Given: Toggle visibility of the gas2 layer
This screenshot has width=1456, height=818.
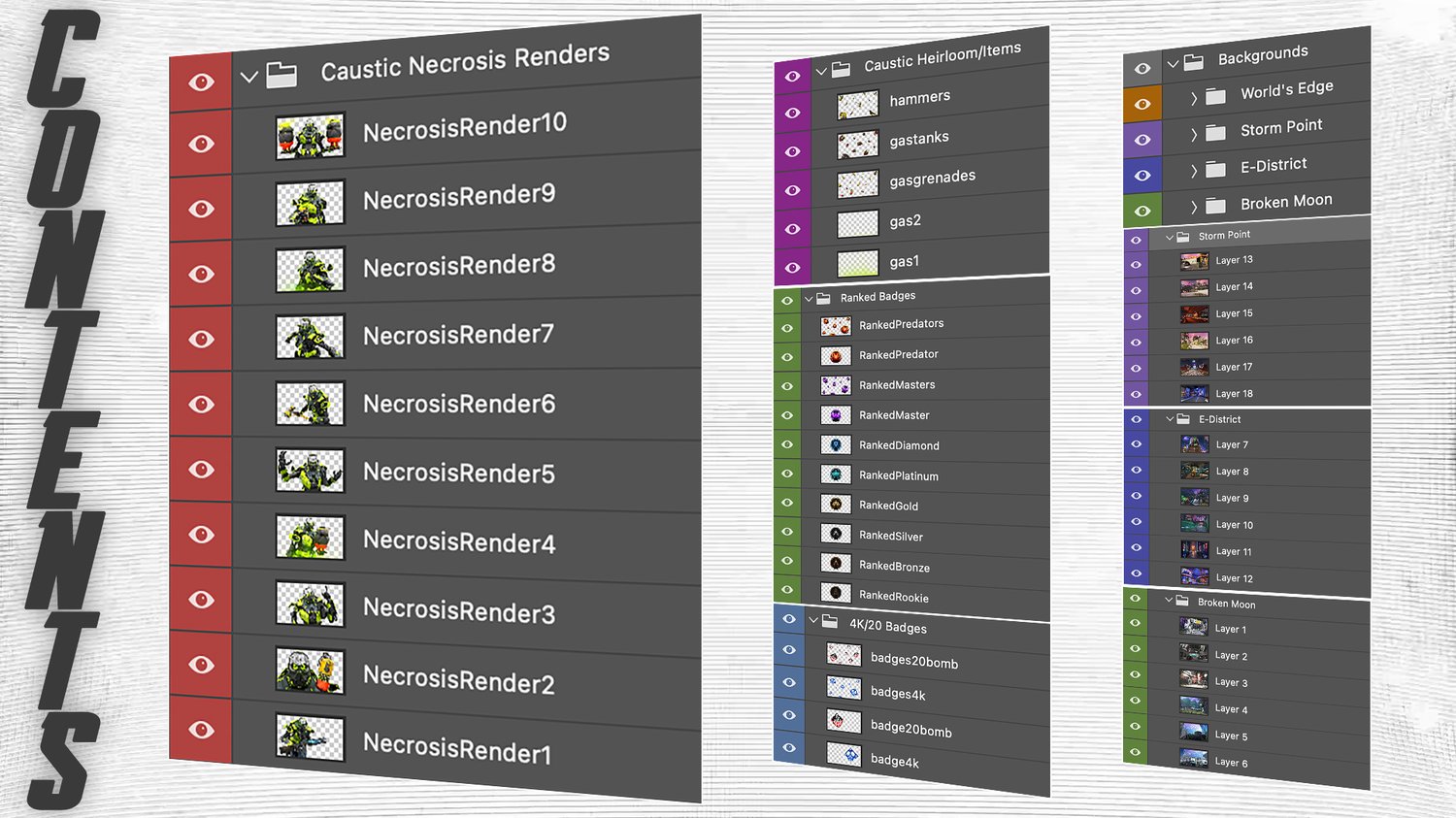Looking at the screenshot, I should (x=792, y=229).
